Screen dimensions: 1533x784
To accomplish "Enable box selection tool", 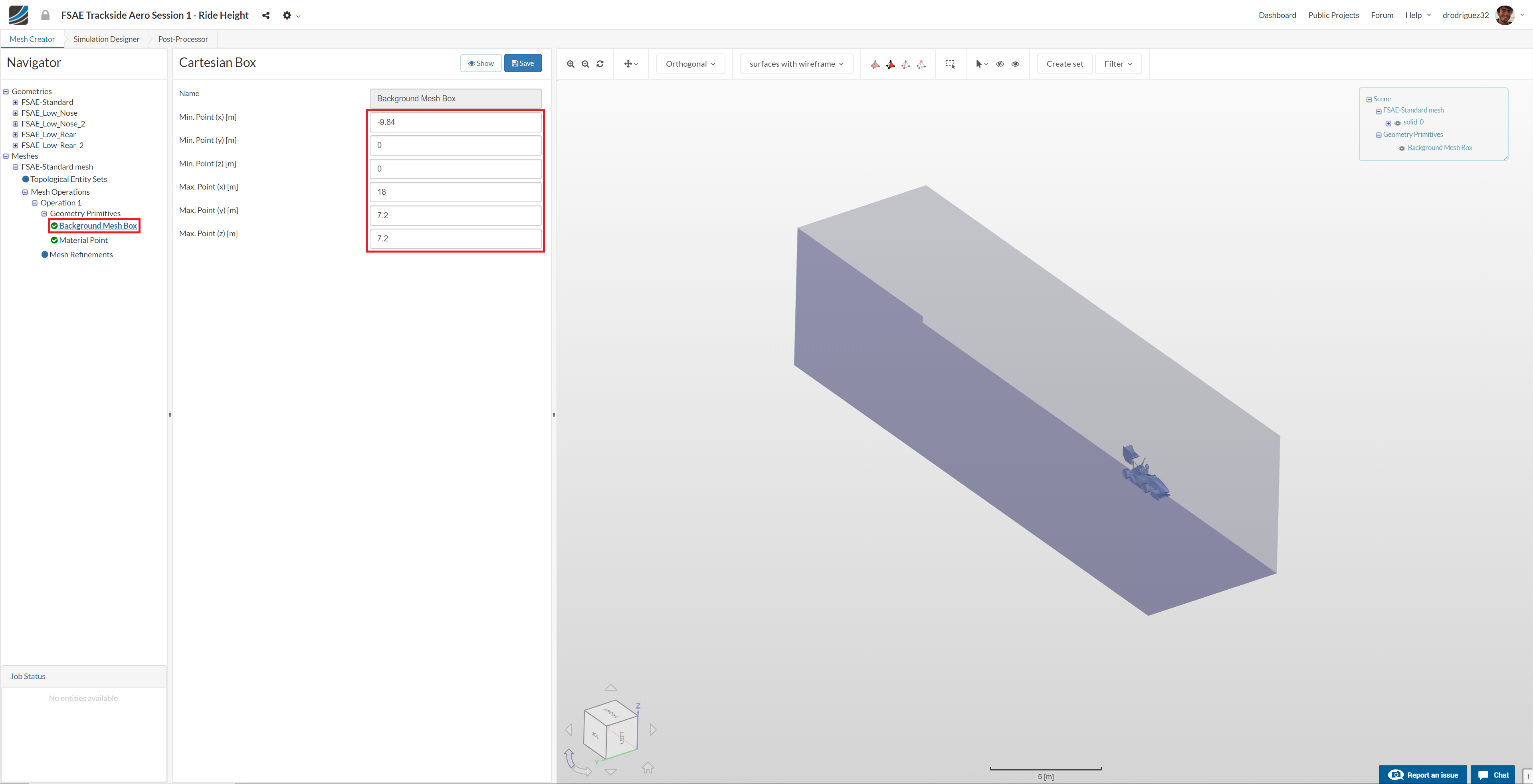I will 951,64.
